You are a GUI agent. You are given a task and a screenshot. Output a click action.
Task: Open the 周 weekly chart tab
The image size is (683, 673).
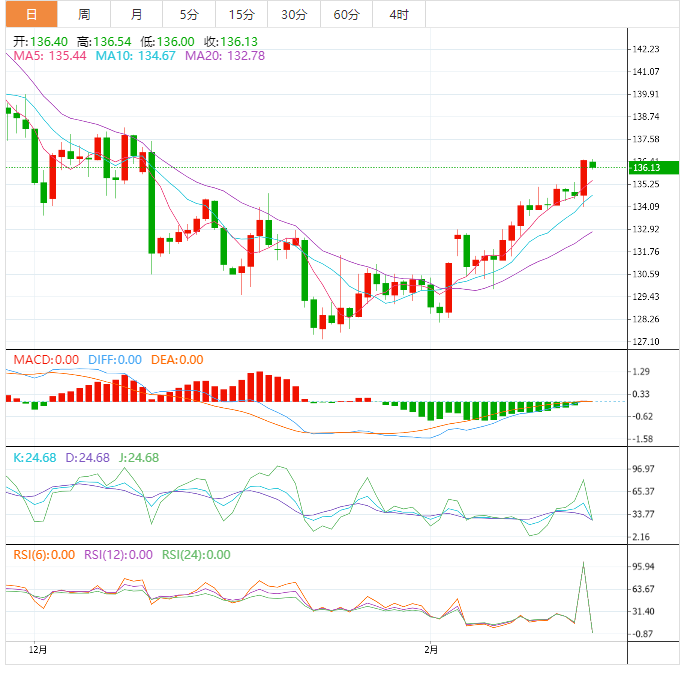coord(84,14)
